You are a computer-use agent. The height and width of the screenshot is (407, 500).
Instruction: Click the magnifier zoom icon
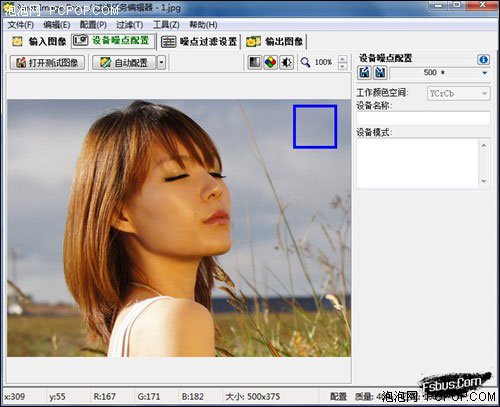coord(305,62)
